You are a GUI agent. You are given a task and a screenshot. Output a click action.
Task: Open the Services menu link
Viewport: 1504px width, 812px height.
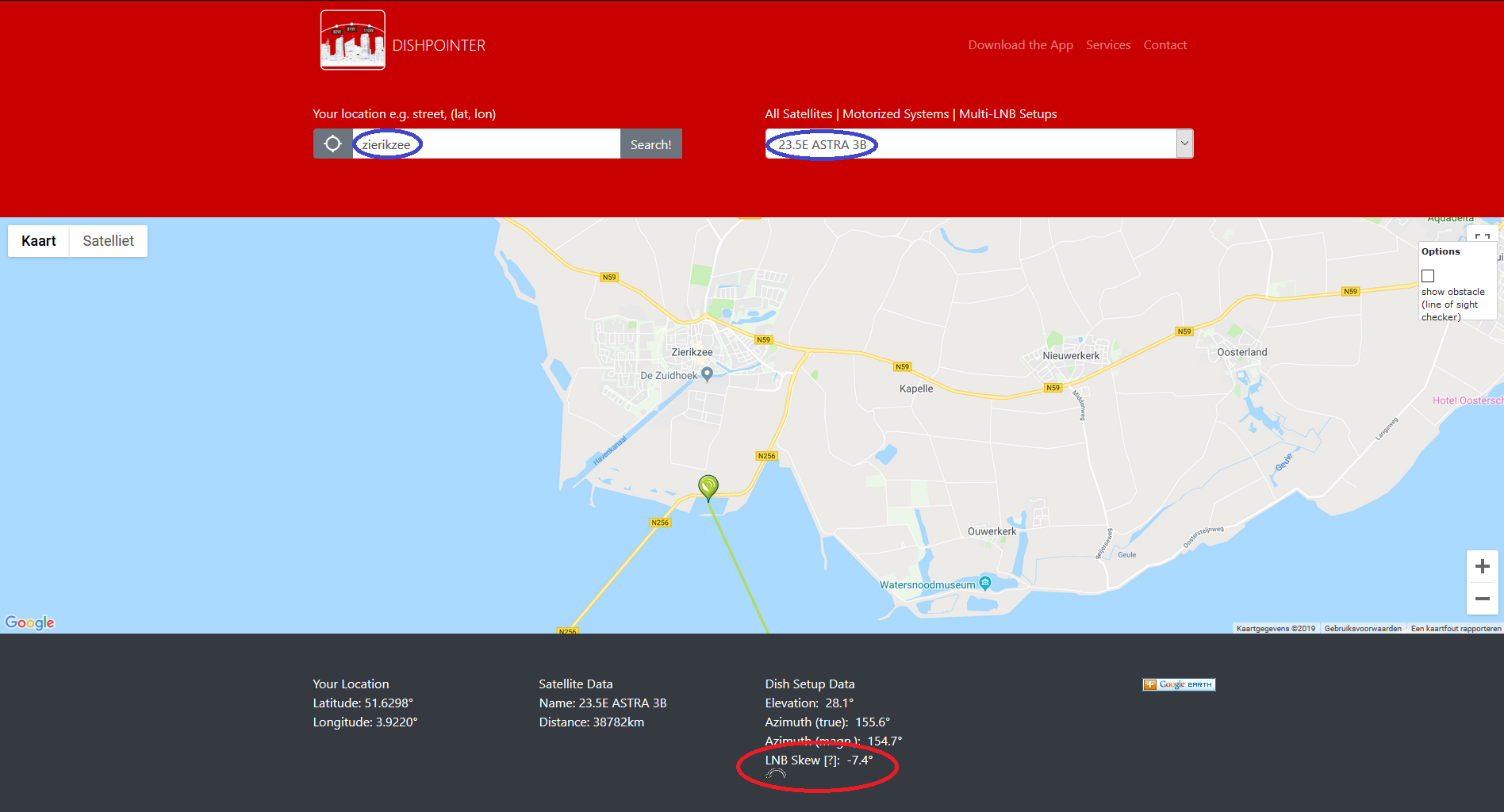click(x=1108, y=45)
